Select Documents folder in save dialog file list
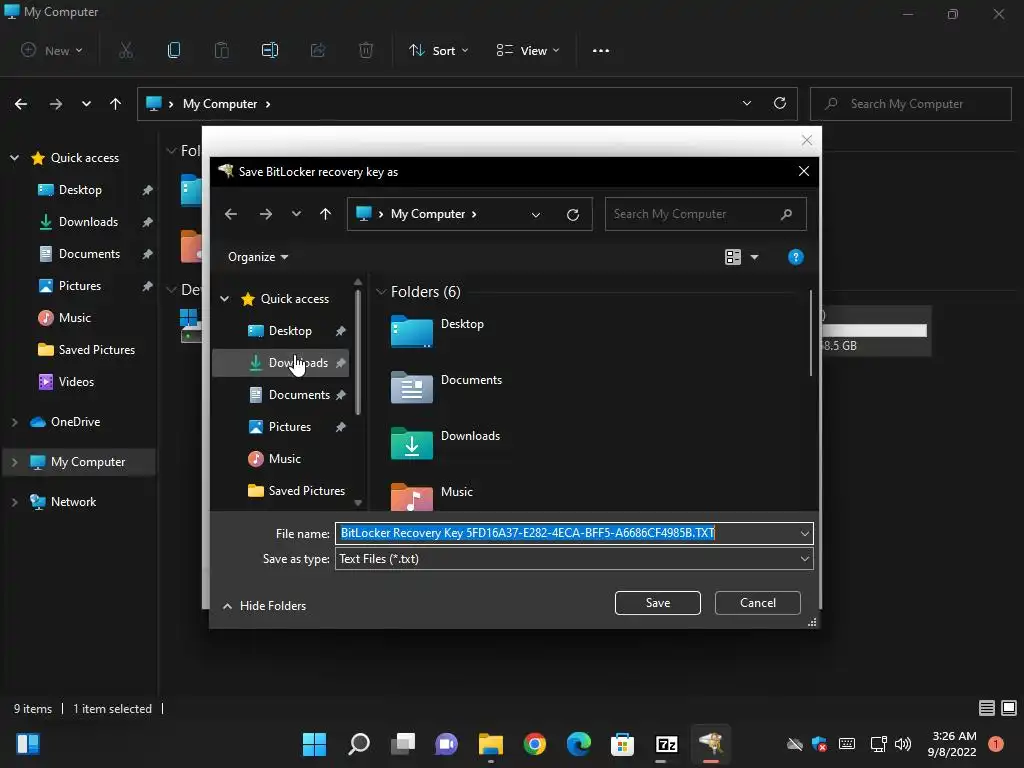This screenshot has width=1024, height=768. (447, 387)
